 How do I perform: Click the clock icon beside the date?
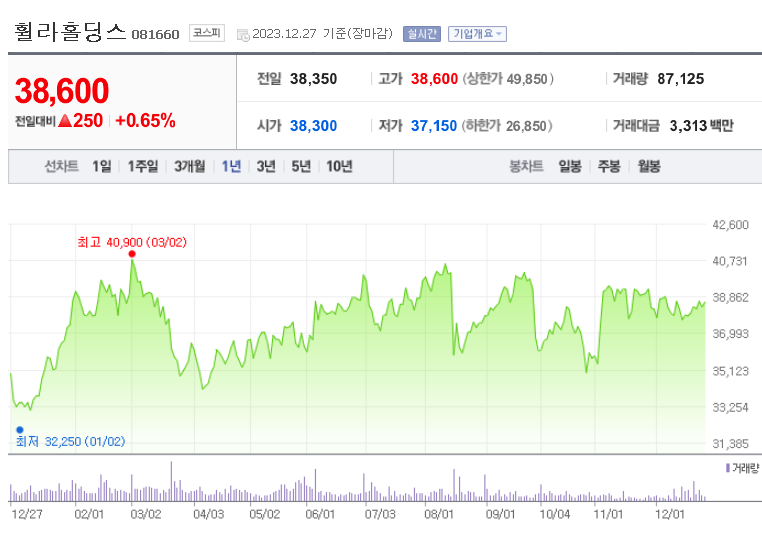[243, 35]
